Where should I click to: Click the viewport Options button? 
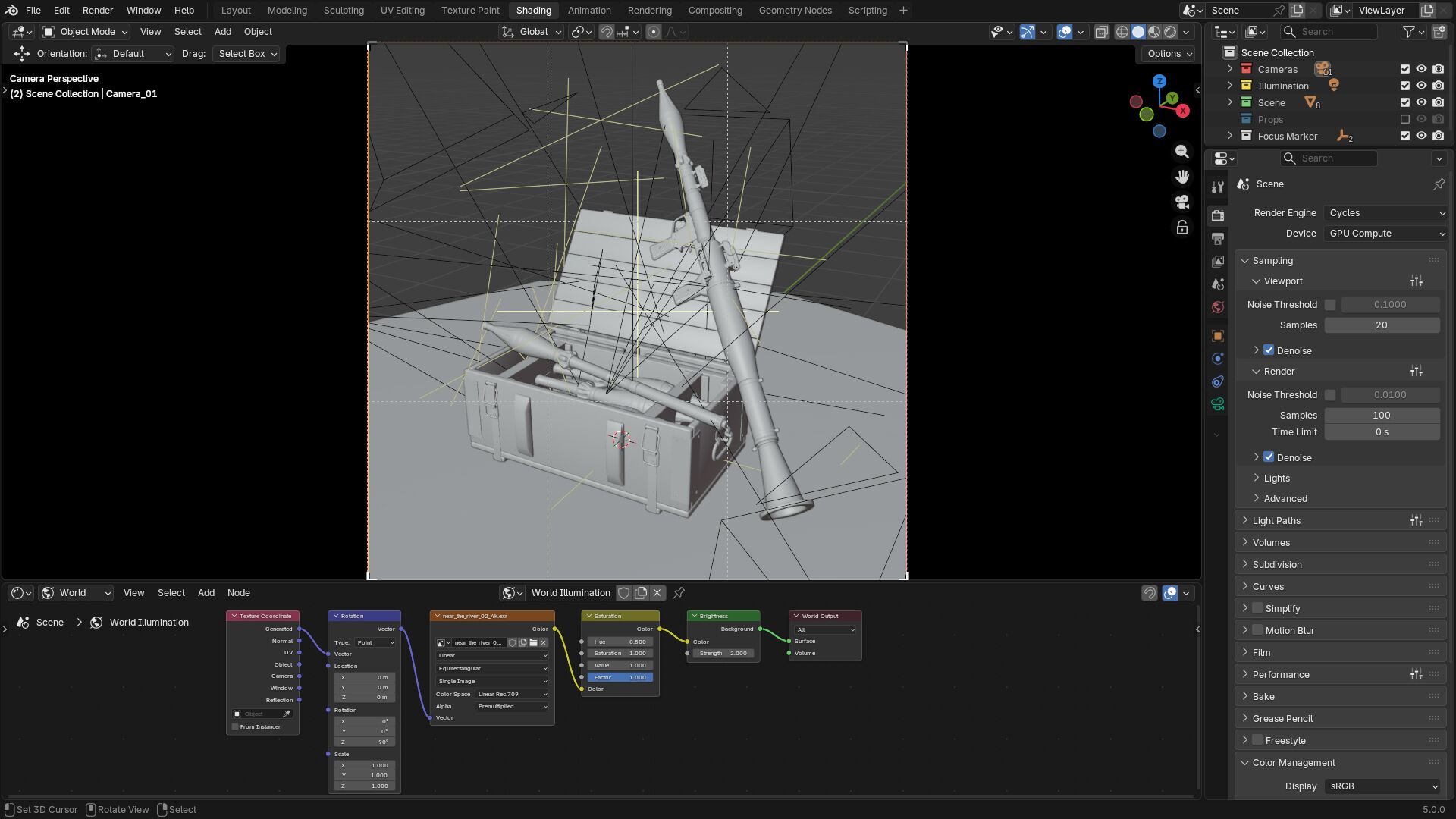pos(1169,54)
